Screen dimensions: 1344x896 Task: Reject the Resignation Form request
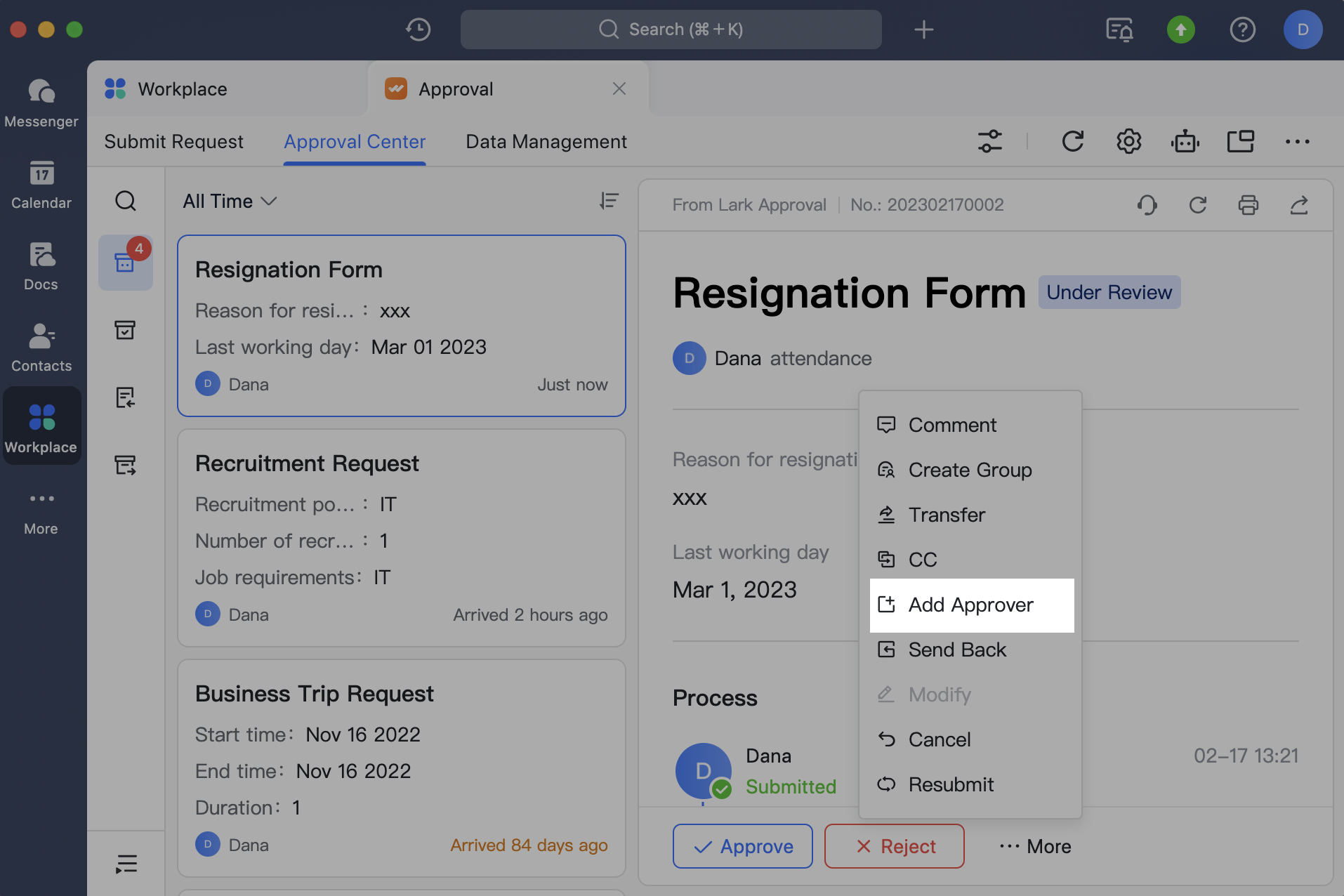coord(893,846)
